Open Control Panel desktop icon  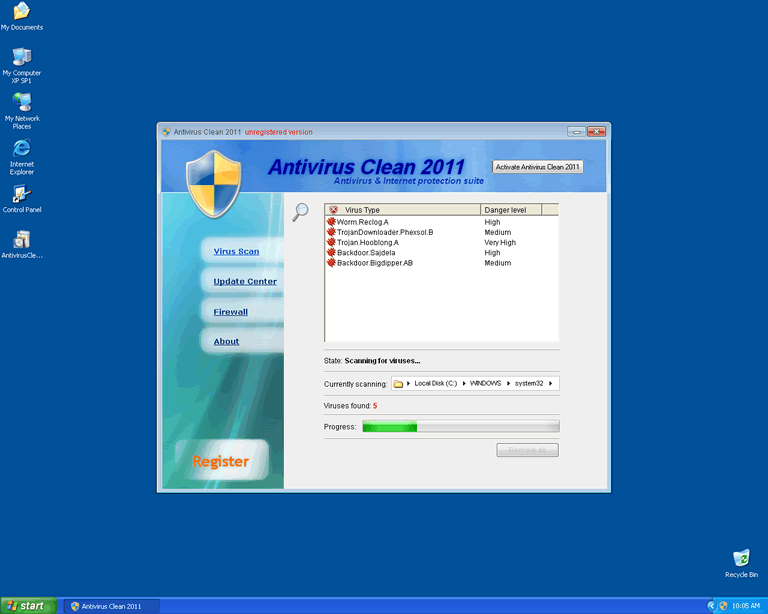click(21, 194)
